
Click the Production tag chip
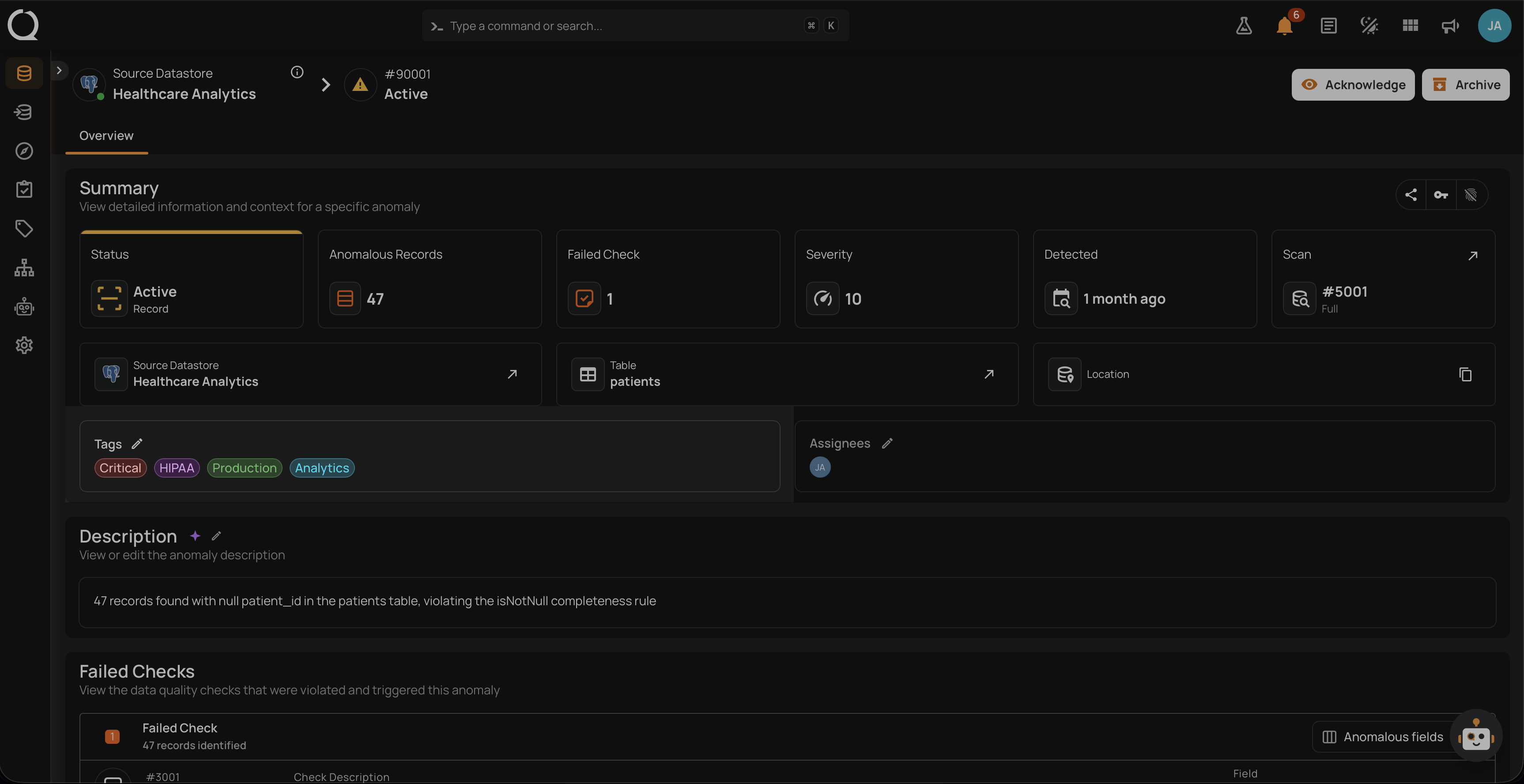(244, 468)
